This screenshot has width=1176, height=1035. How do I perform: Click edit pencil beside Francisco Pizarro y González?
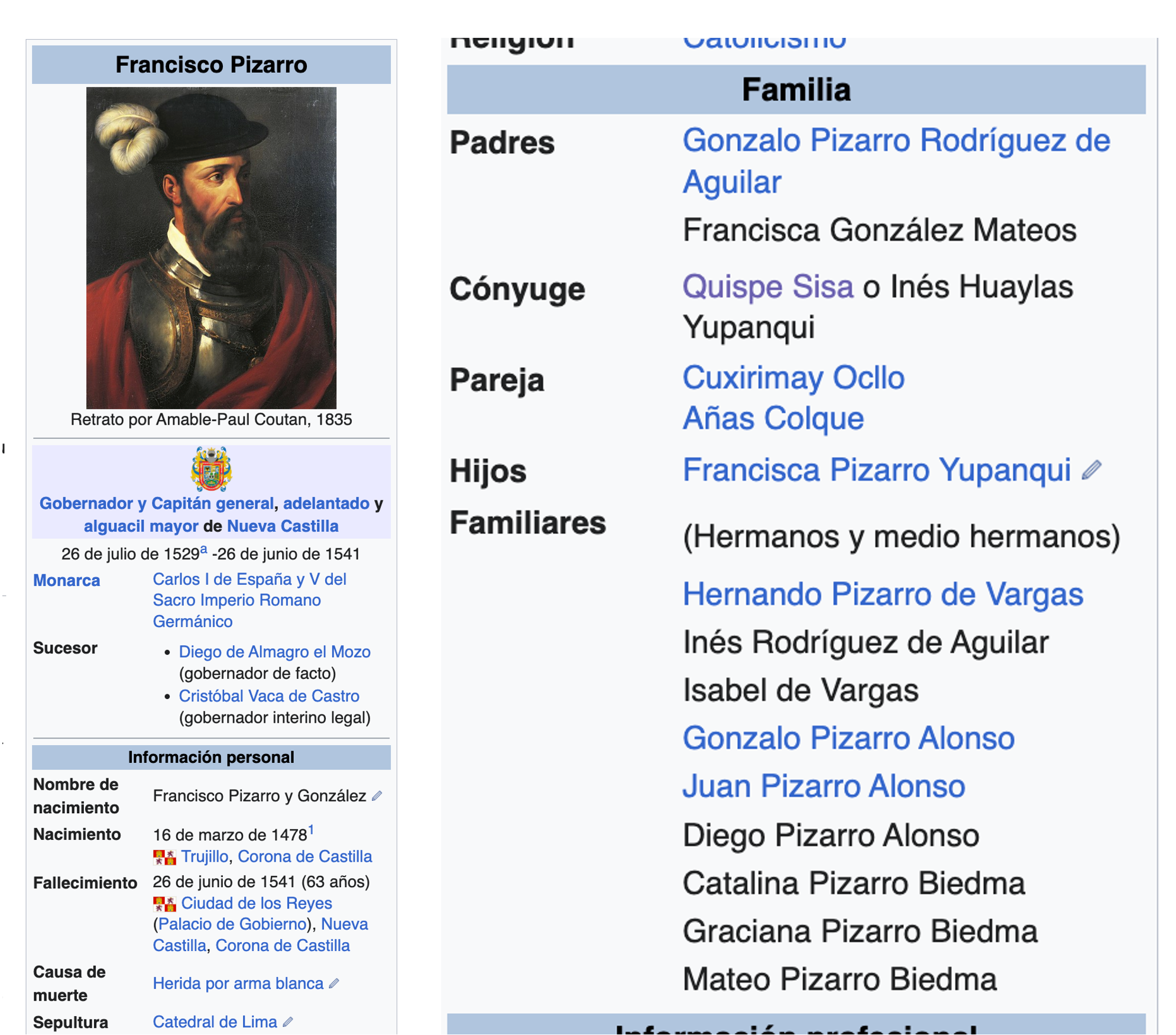pyautogui.click(x=377, y=796)
